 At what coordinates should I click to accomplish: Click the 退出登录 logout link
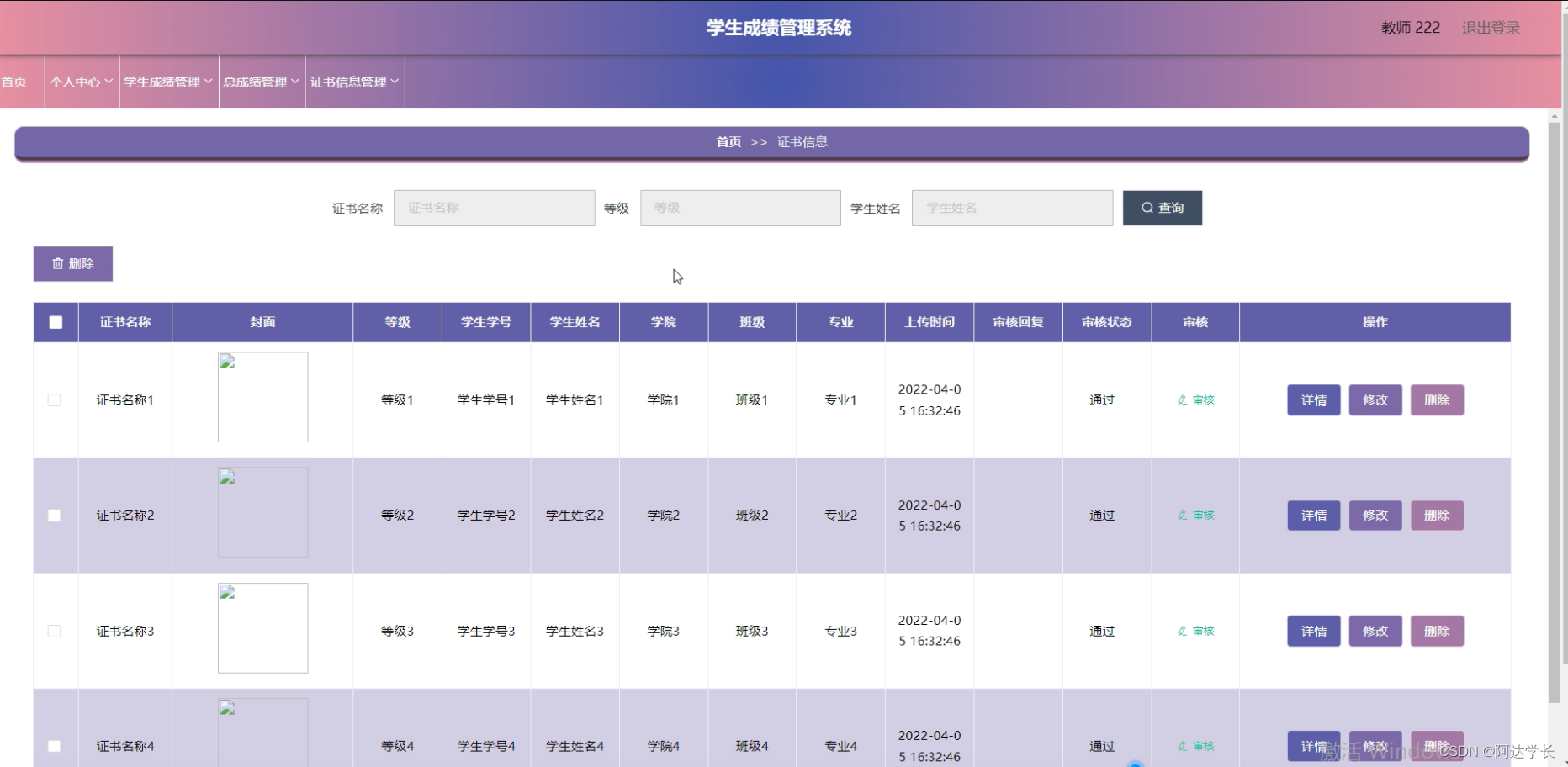(x=1489, y=27)
